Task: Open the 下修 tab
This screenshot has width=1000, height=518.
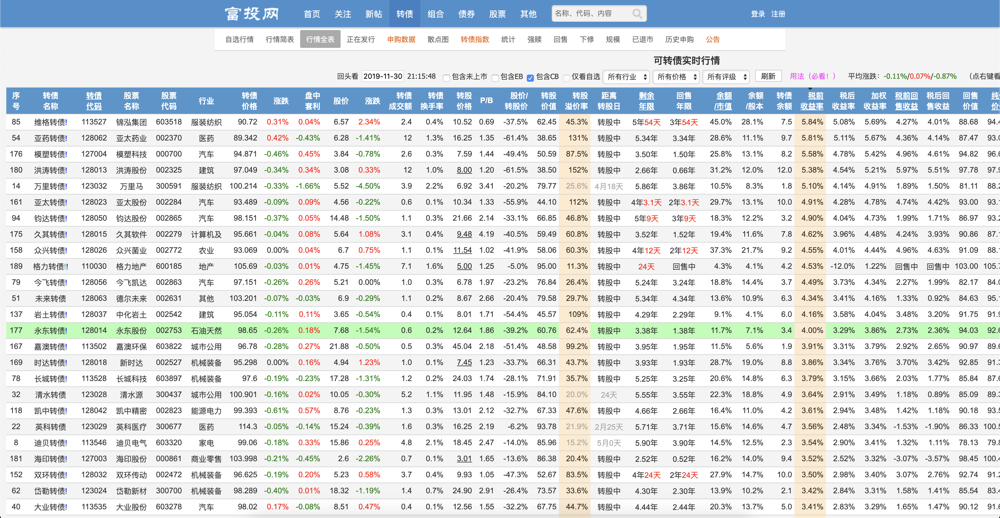Action: (x=587, y=39)
